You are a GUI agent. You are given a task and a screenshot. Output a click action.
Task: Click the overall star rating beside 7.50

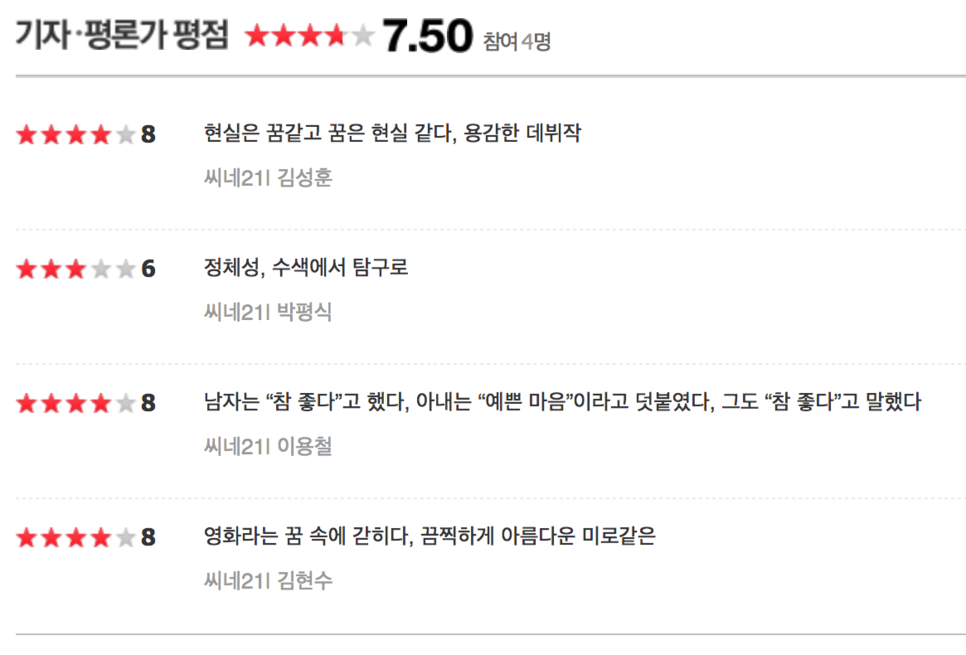(309, 36)
